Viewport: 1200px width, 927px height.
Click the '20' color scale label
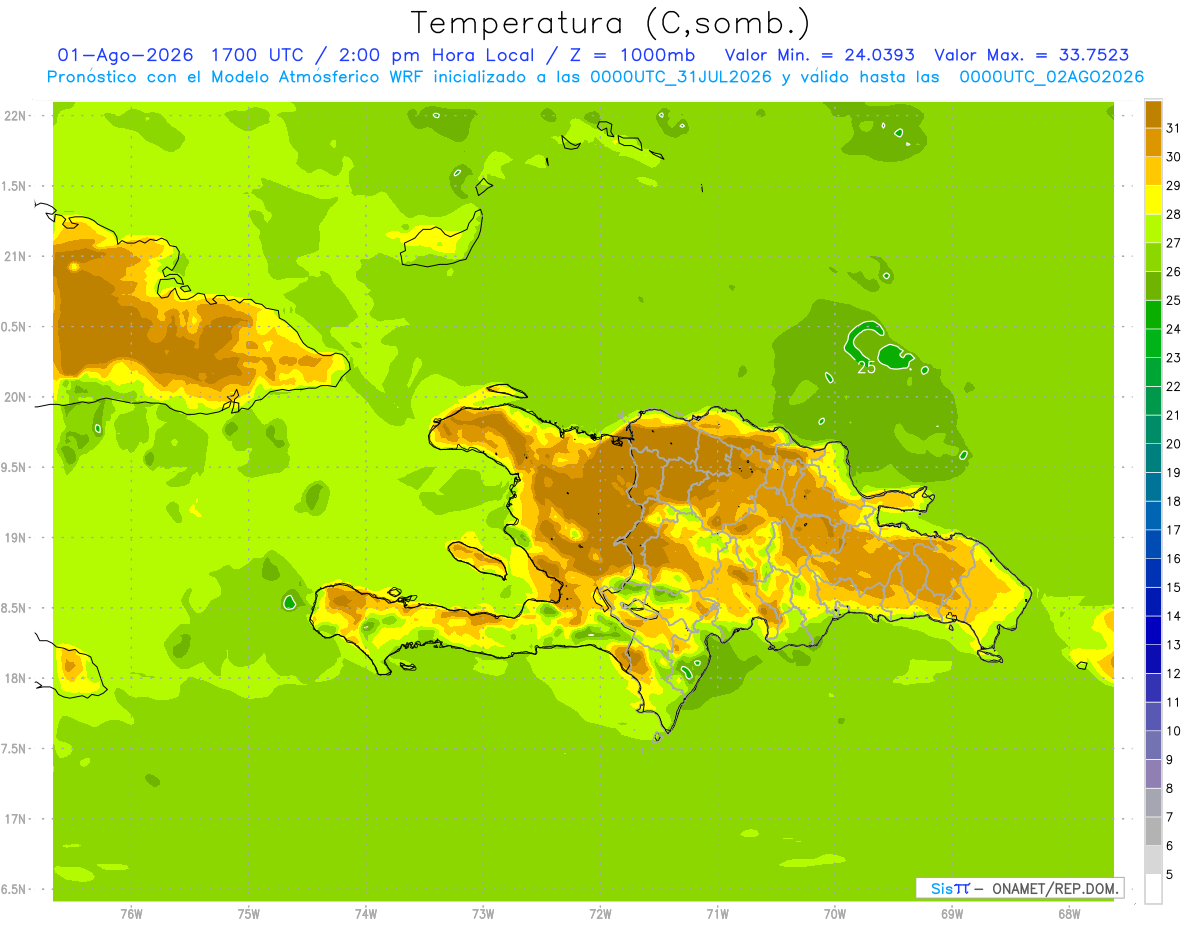tap(1174, 444)
